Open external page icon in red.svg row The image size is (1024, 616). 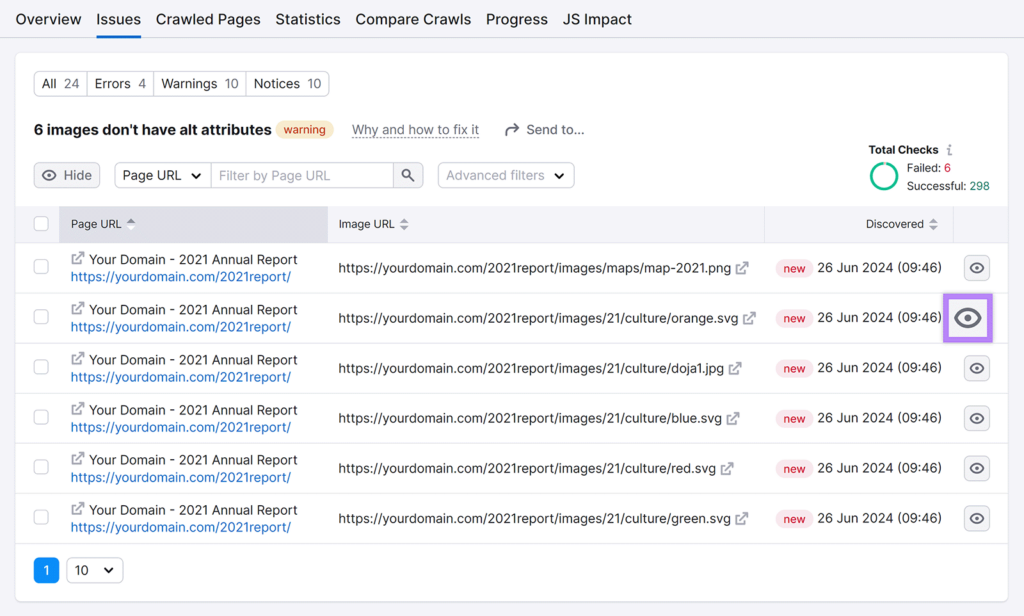tap(78, 459)
